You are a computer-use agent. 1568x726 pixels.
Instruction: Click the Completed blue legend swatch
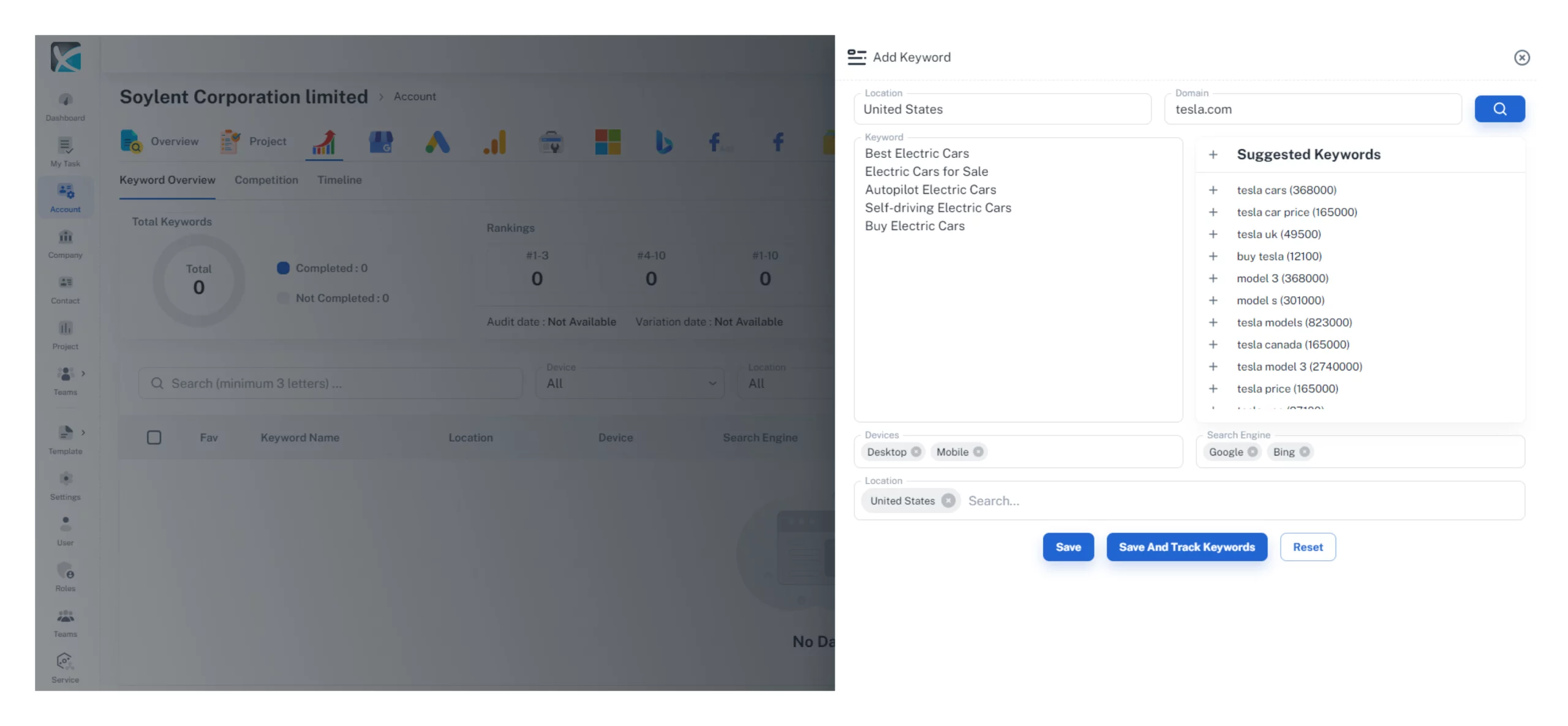point(283,268)
